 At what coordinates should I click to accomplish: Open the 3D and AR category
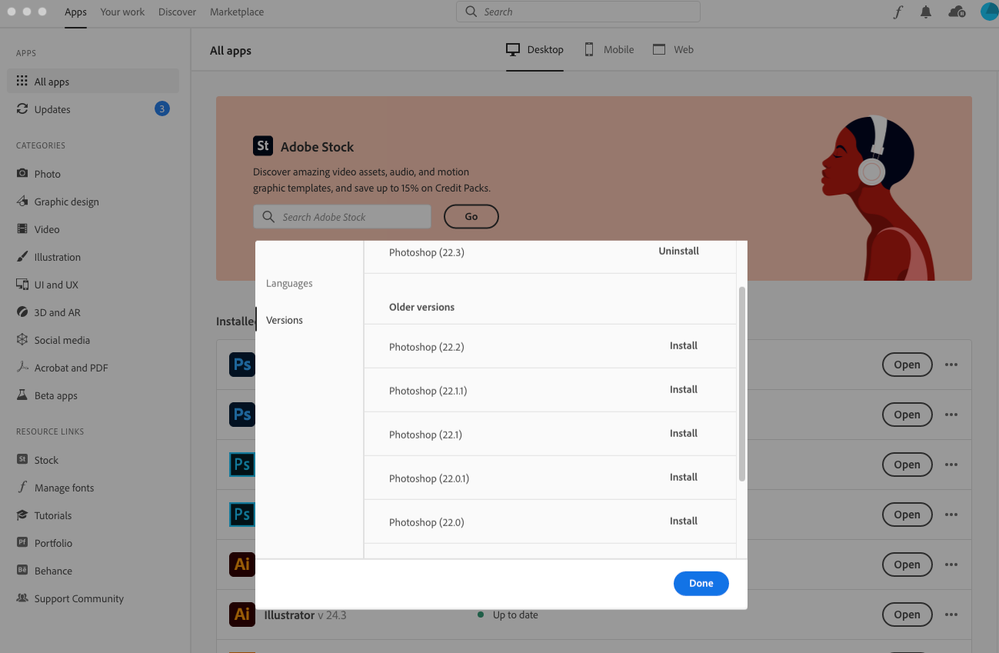click(48, 312)
